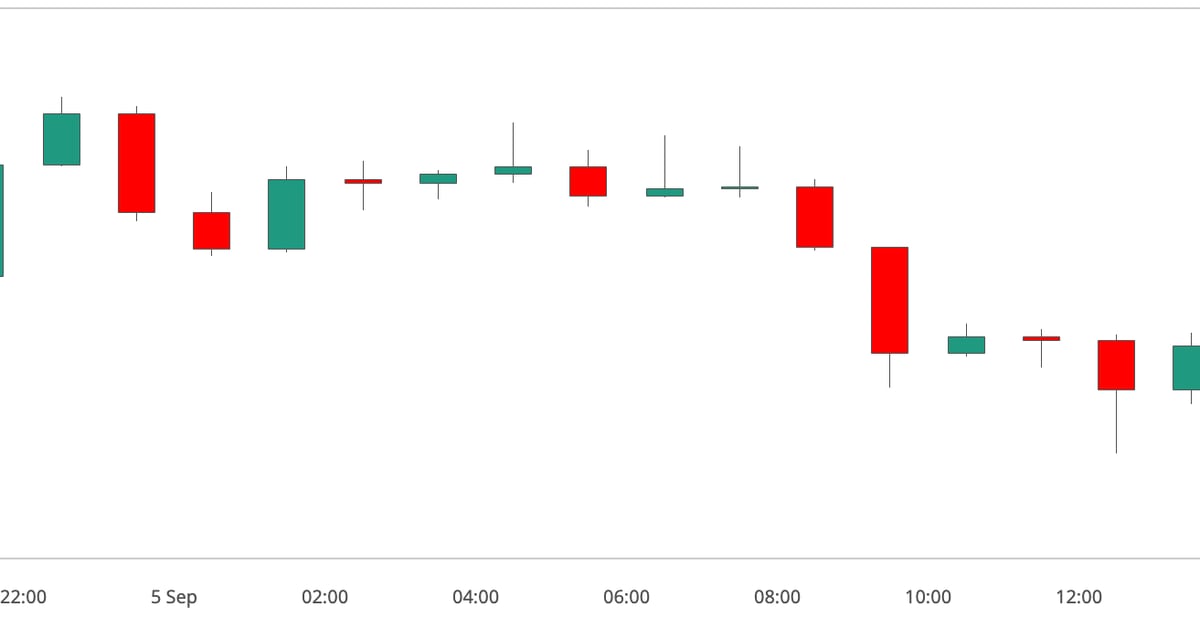Click the red candle right after 5 Sep
The image size is (1200, 628).
[x=211, y=230]
